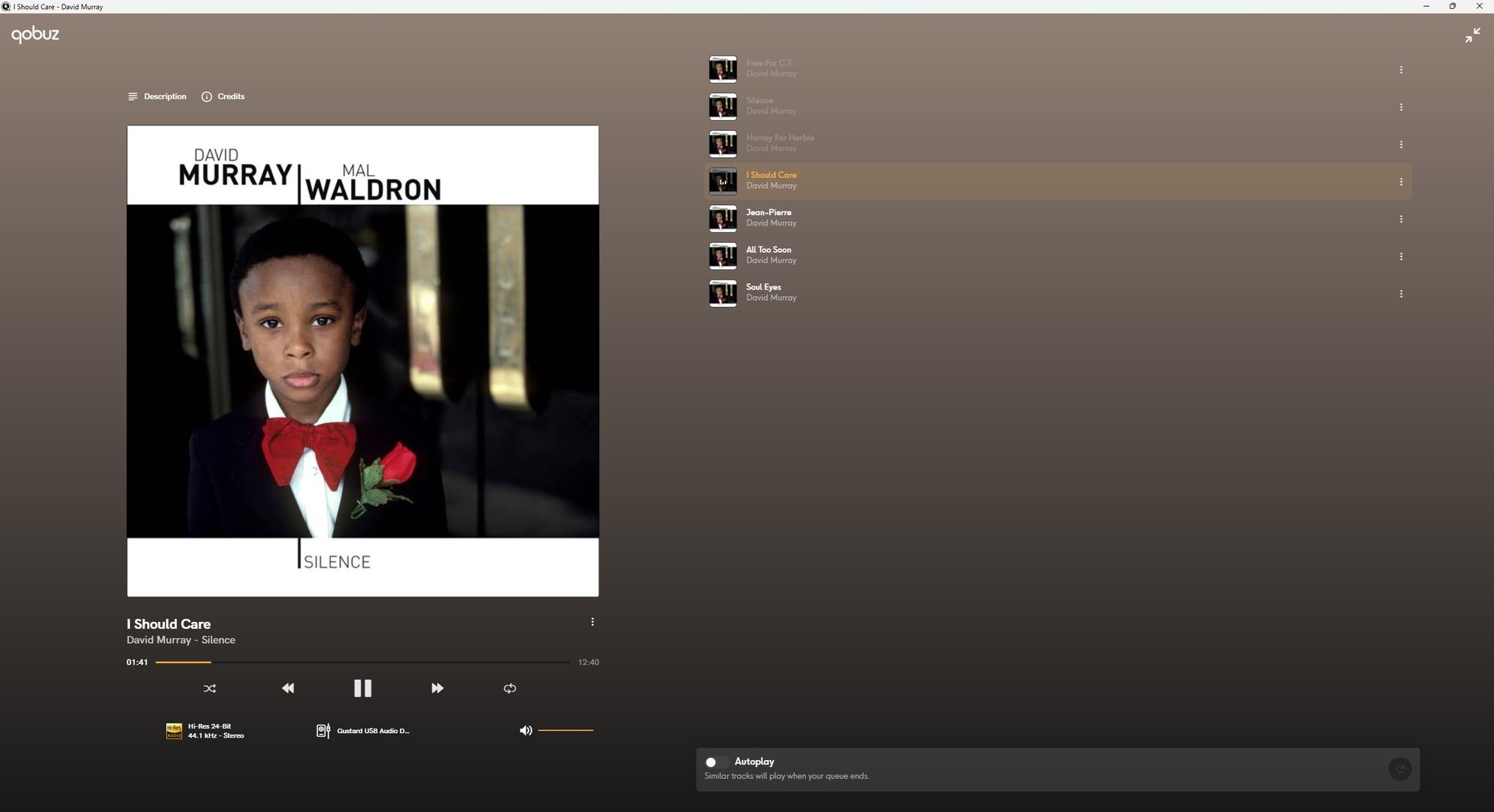Click the Soul Eyes track thumbnail
This screenshot has height=812, width=1494.
coord(723,293)
